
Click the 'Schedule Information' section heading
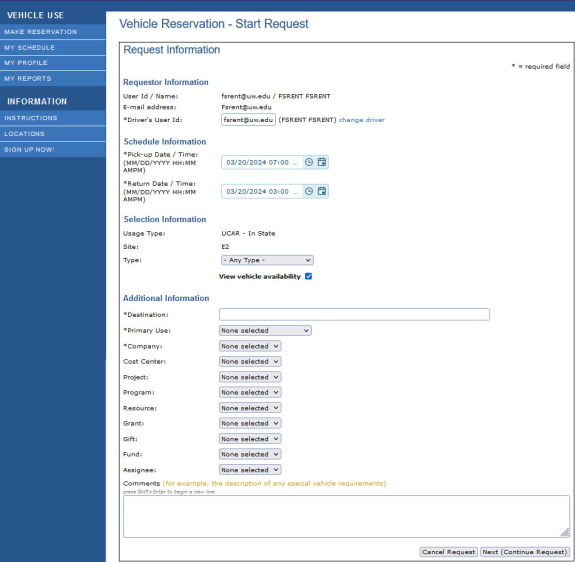[x=165, y=142]
